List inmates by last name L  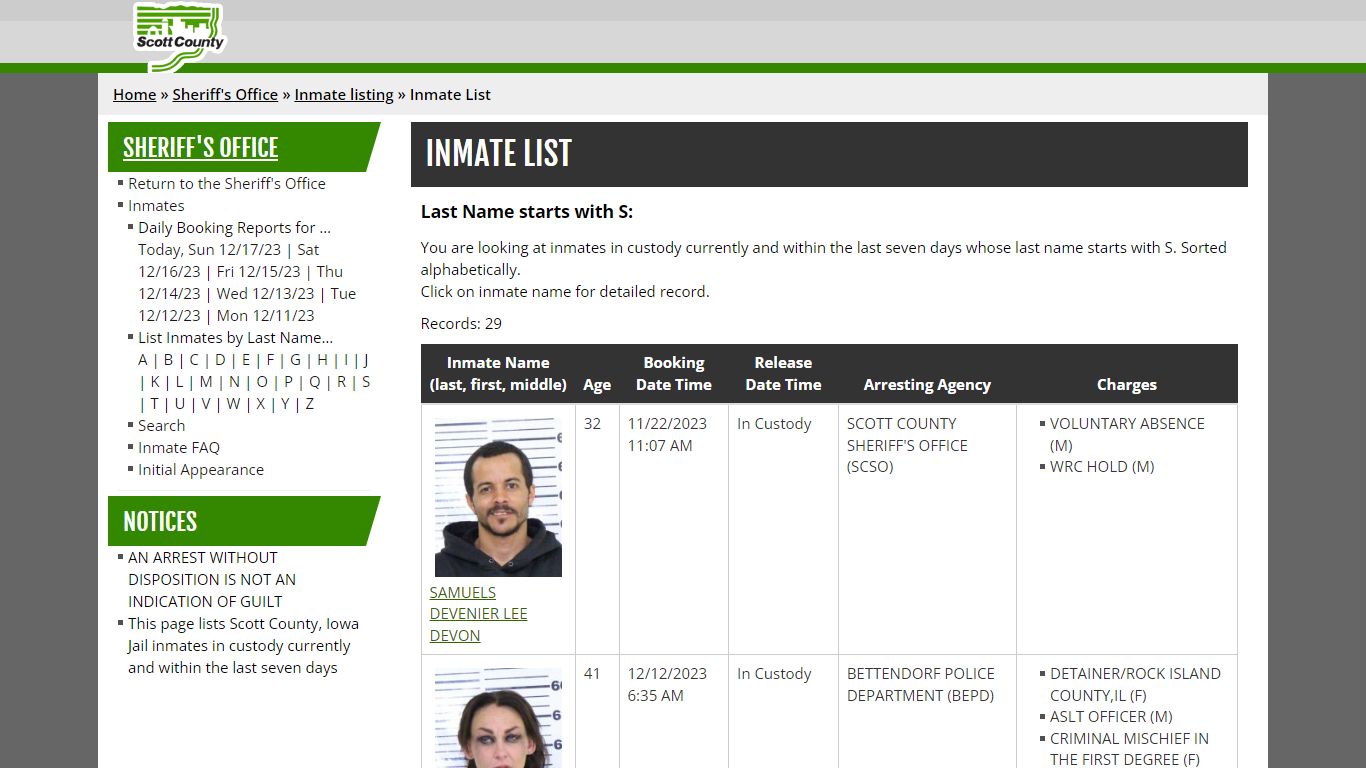[x=179, y=381]
